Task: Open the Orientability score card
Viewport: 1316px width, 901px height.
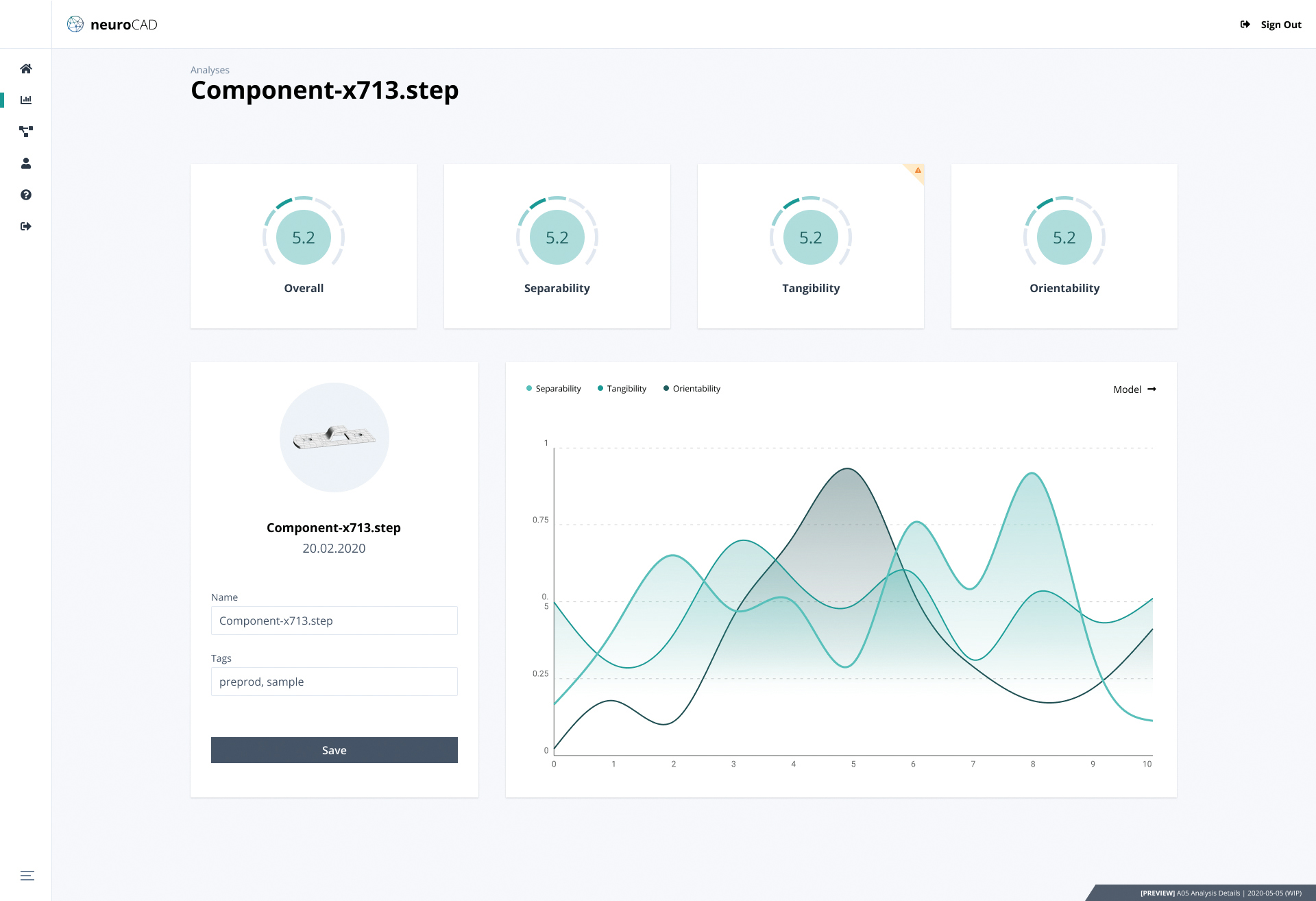Action: tap(1064, 245)
